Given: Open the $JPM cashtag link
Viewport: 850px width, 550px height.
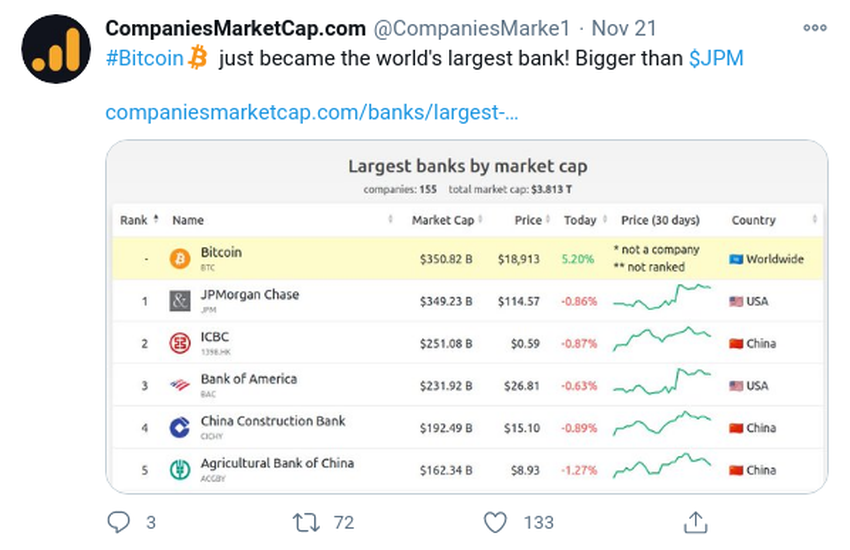Looking at the screenshot, I should pos(716,58).
